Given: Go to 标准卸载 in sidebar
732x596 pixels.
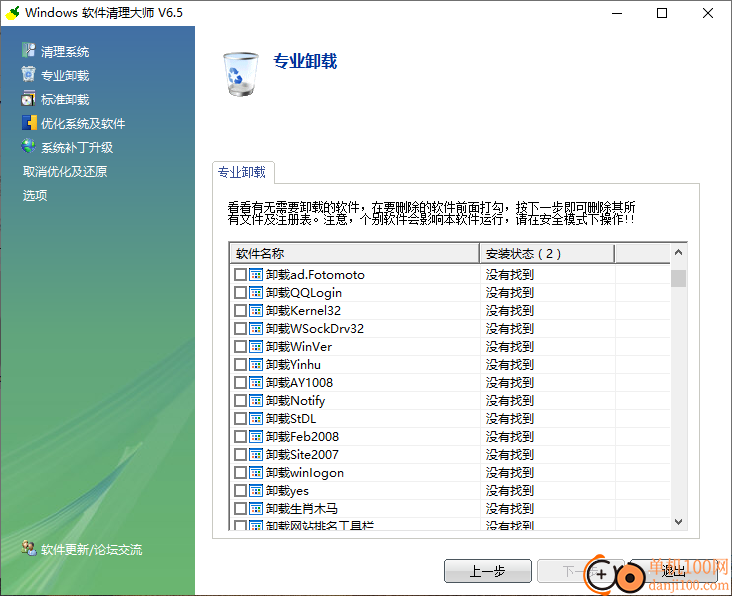Looking at the screenshot, I should click(65, 99).
